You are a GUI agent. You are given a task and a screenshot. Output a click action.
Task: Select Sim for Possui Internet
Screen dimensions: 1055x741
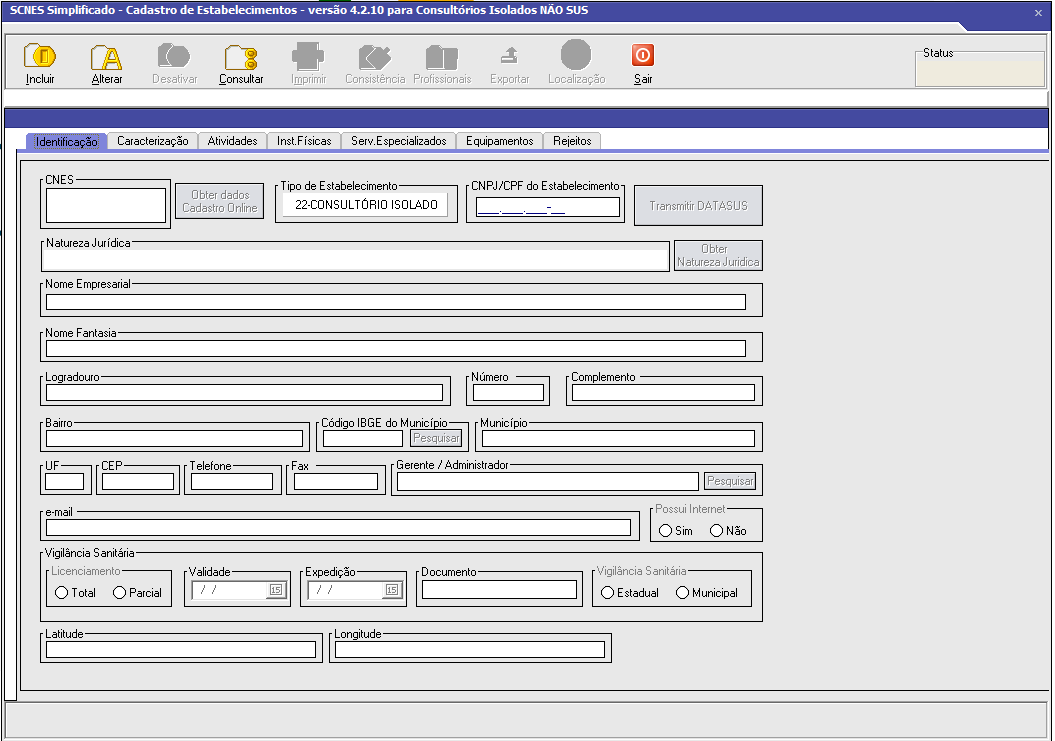665,531
